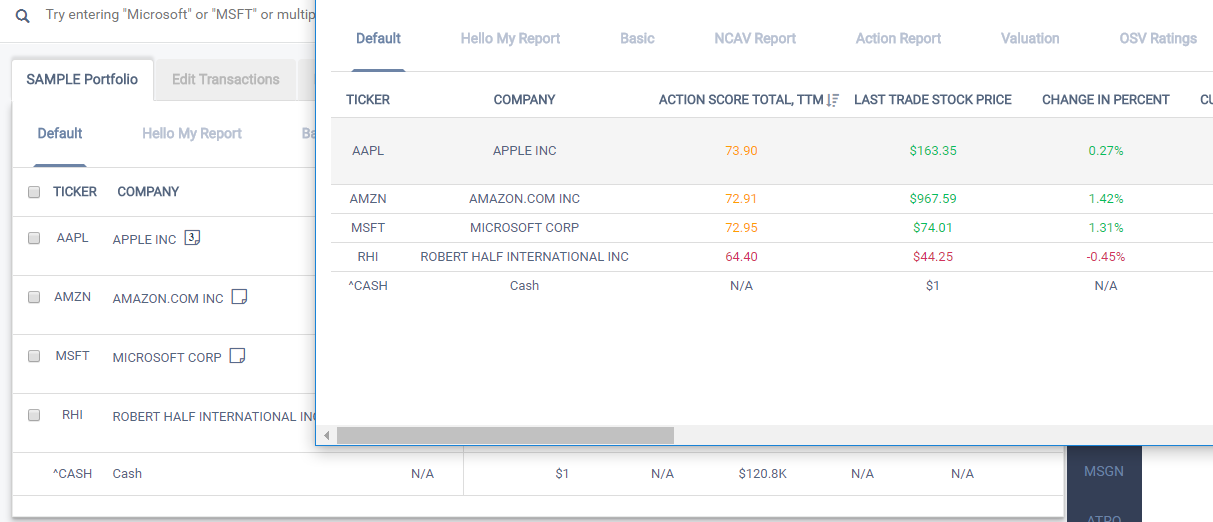Click RHI ticker in background portfolio
The width and height of the screenshot is (1213, 522).
73,414
